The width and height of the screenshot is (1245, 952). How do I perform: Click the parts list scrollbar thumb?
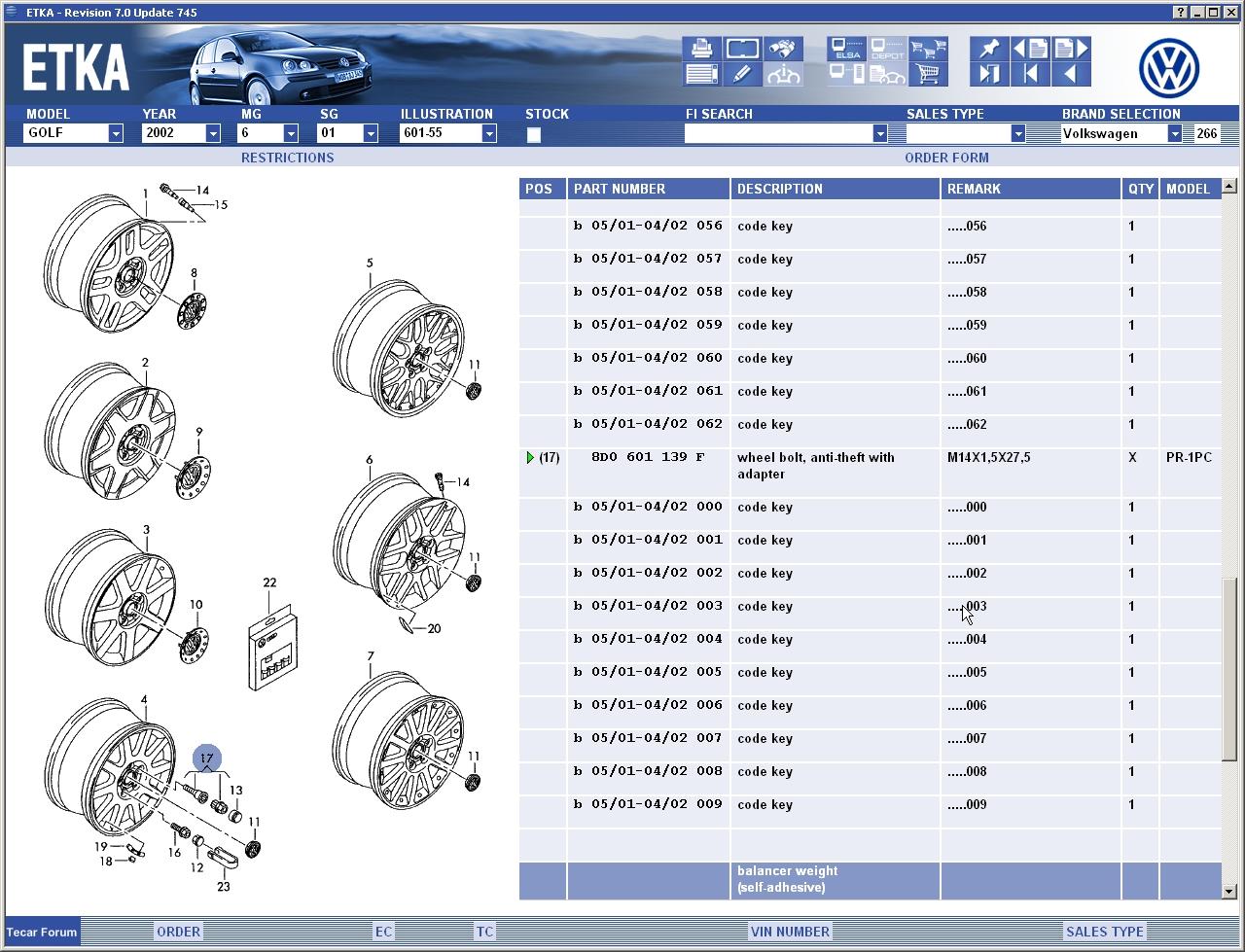(x=1228, y=671)
